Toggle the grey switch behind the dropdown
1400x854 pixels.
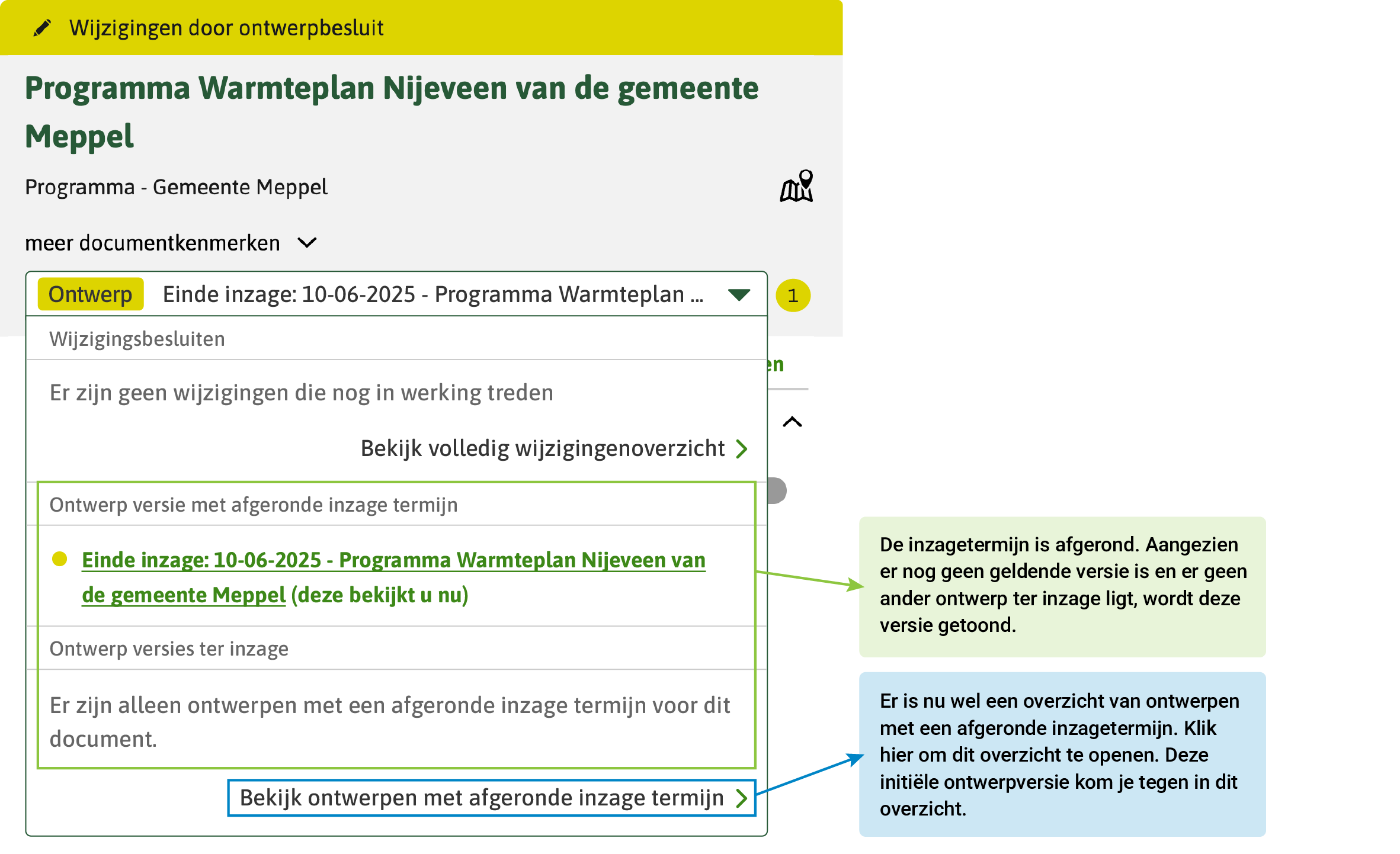tap(777, 490)
